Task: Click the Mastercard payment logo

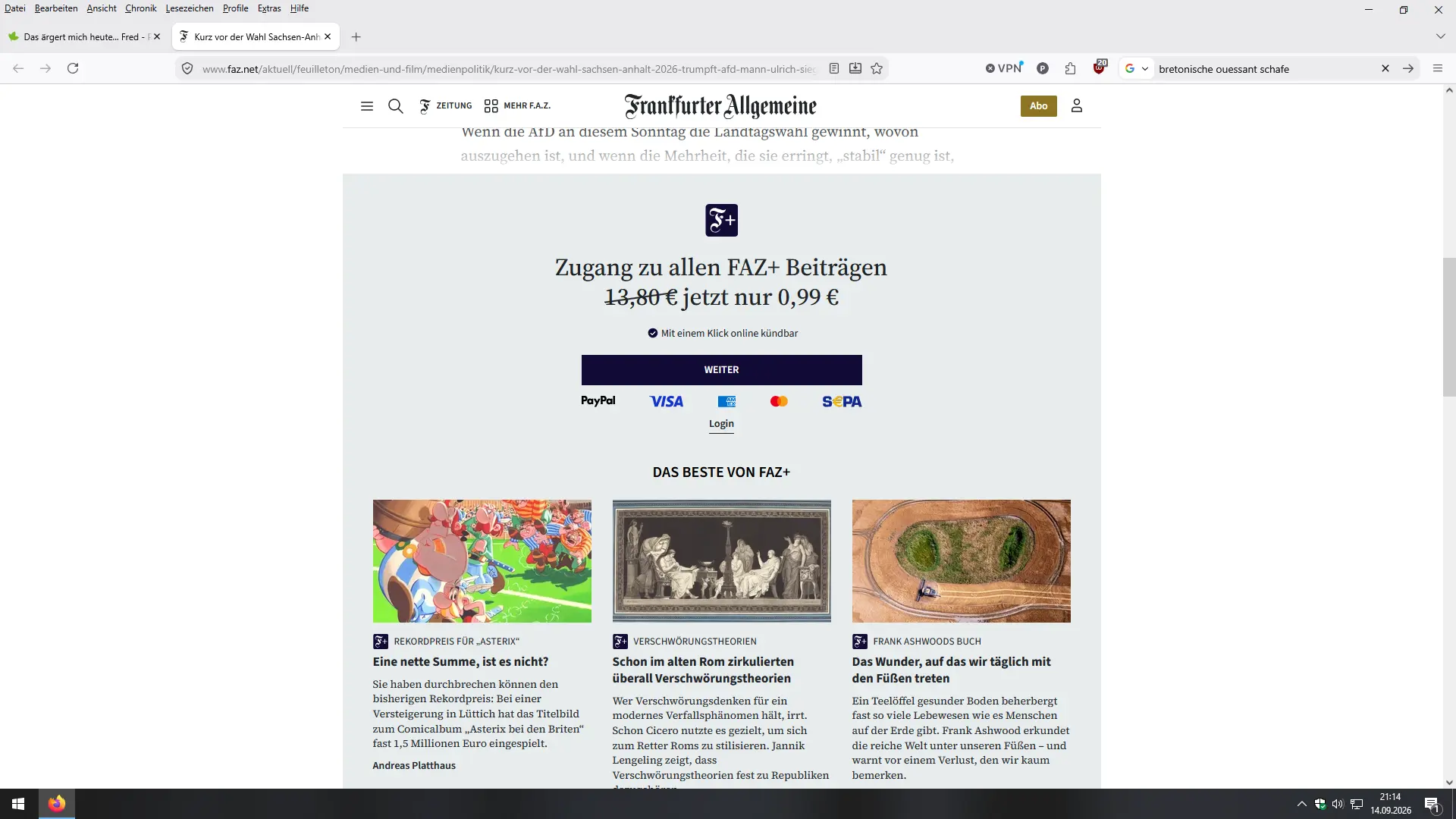Action: click(x=779, y=401)
